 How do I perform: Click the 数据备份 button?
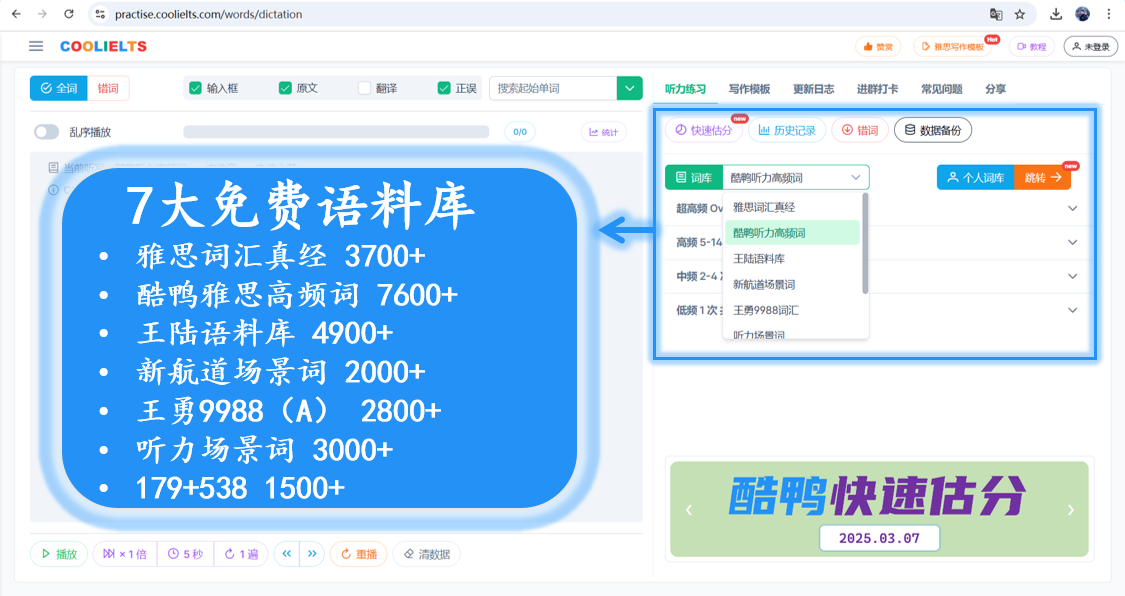933,130
